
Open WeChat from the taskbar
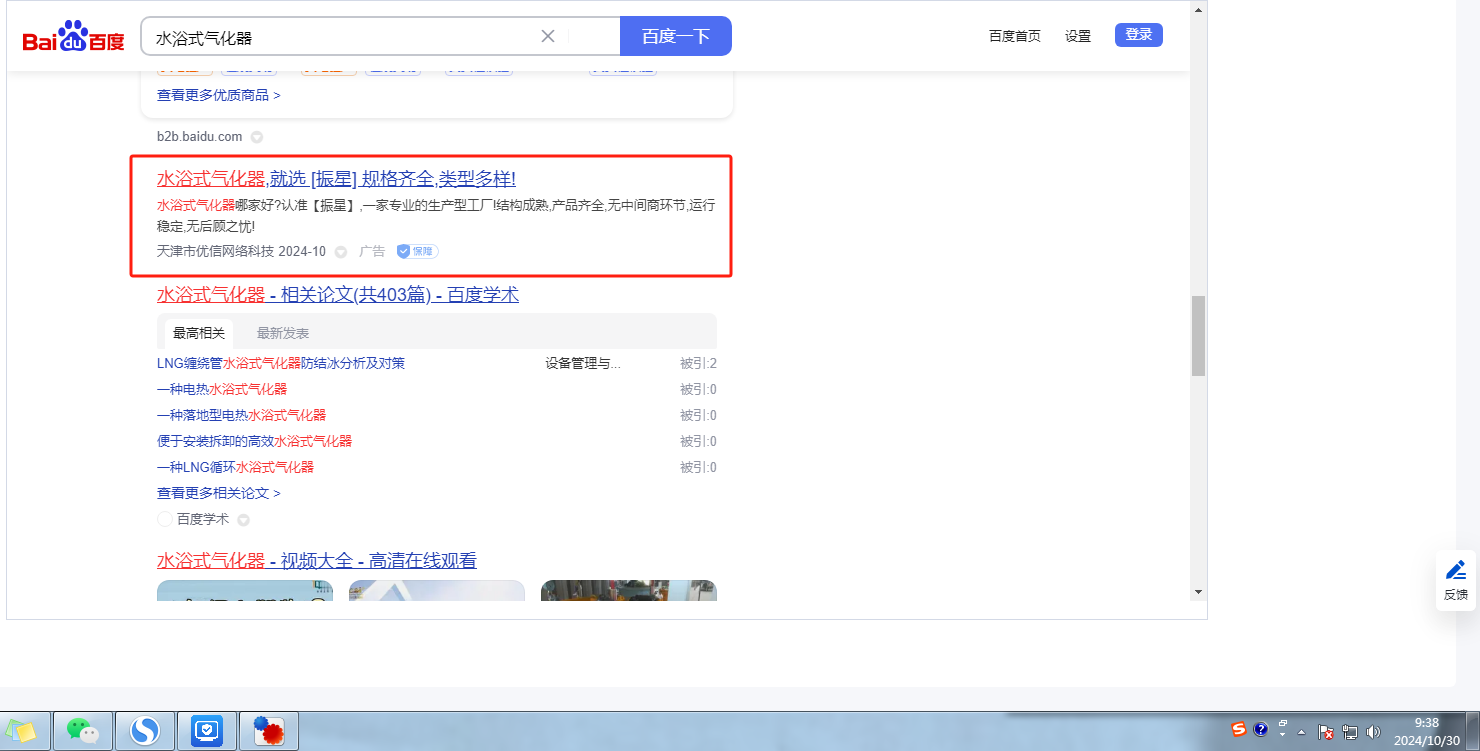tap(84, 732)
